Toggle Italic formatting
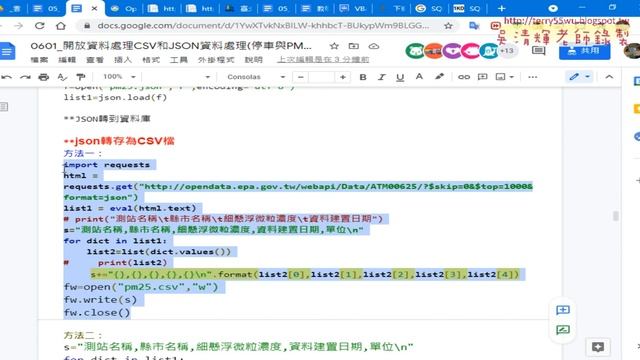Image resolution: width=640 pixels, height=360 pixels. pos(381,77)
